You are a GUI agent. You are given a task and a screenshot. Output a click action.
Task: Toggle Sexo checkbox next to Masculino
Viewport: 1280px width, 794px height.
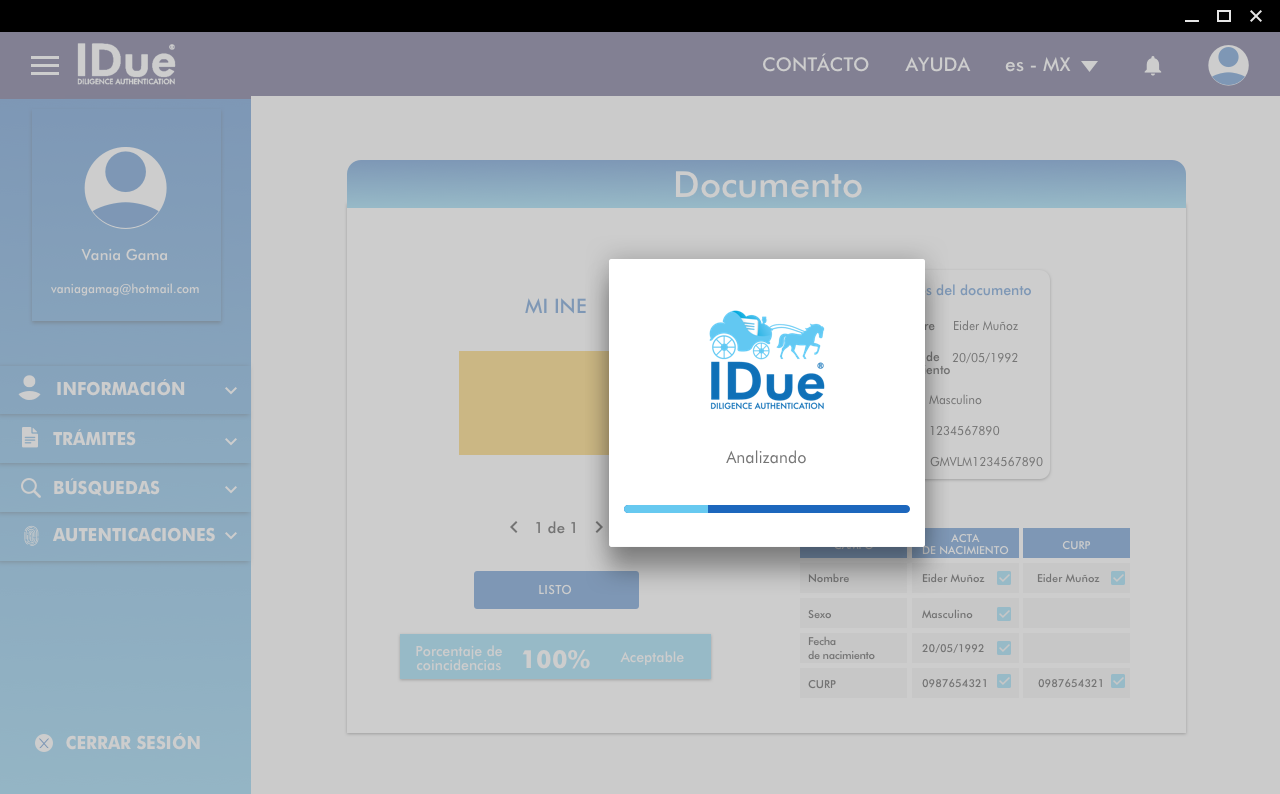tap(1004, 614)
